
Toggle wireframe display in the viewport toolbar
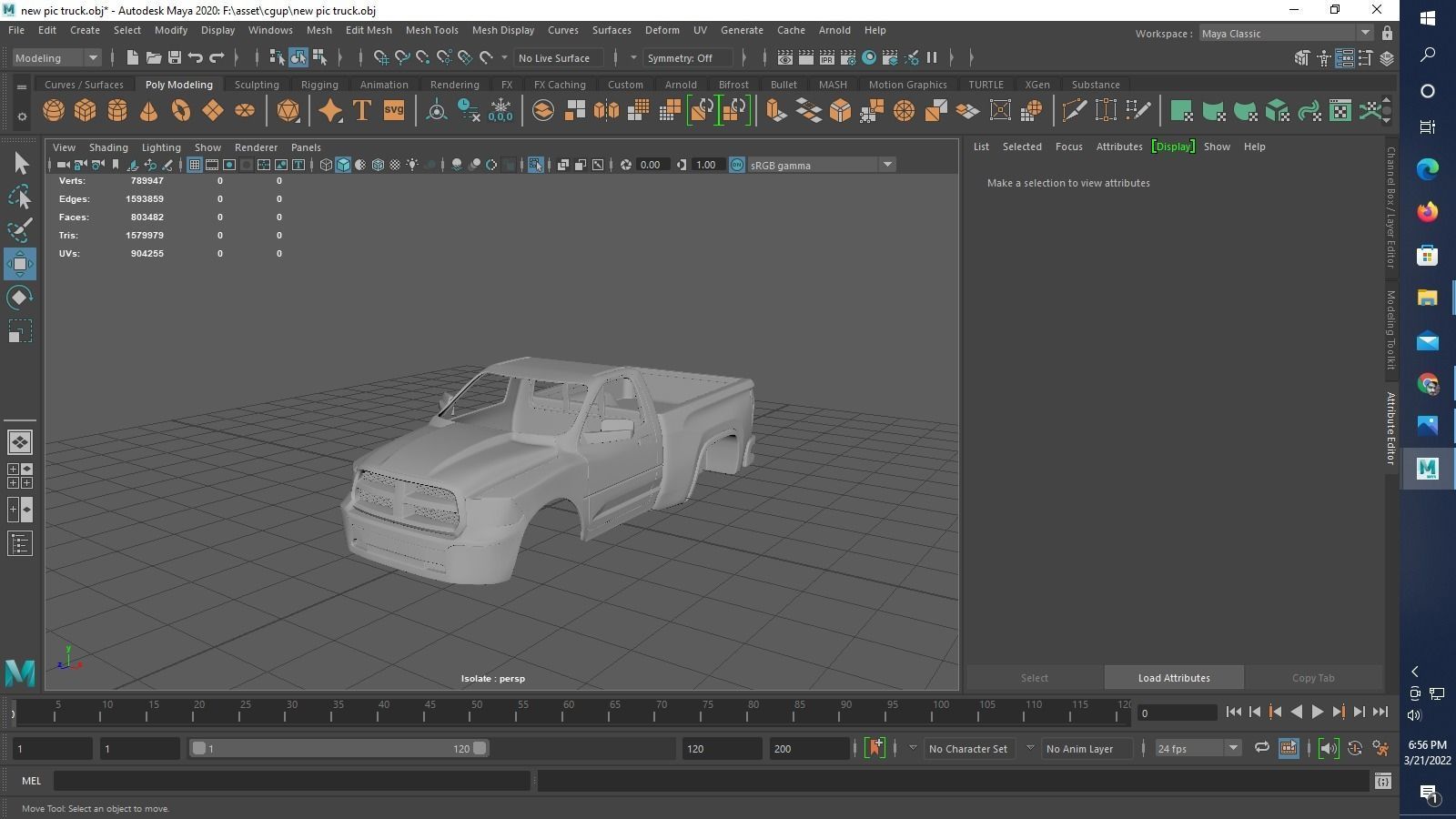(326, 165)
